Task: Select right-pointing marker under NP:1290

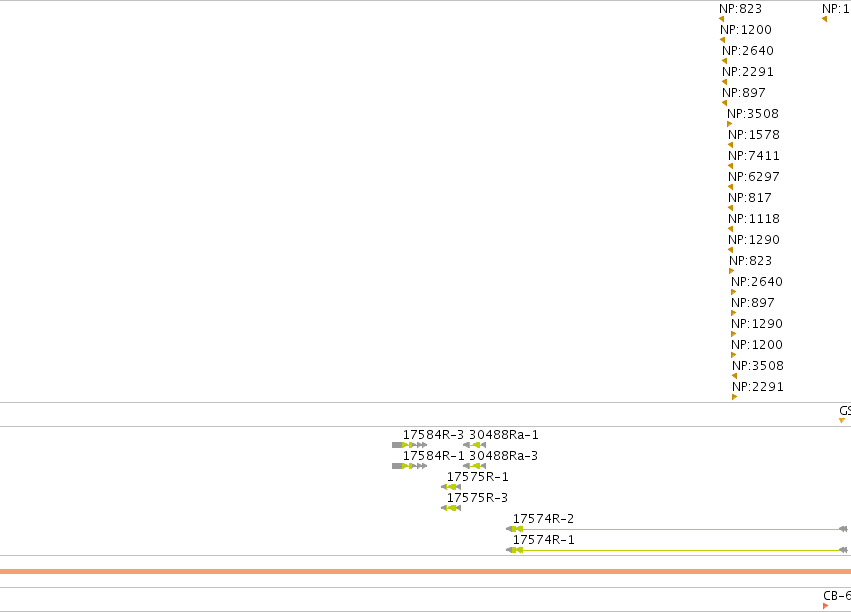Action: (734, 334)
